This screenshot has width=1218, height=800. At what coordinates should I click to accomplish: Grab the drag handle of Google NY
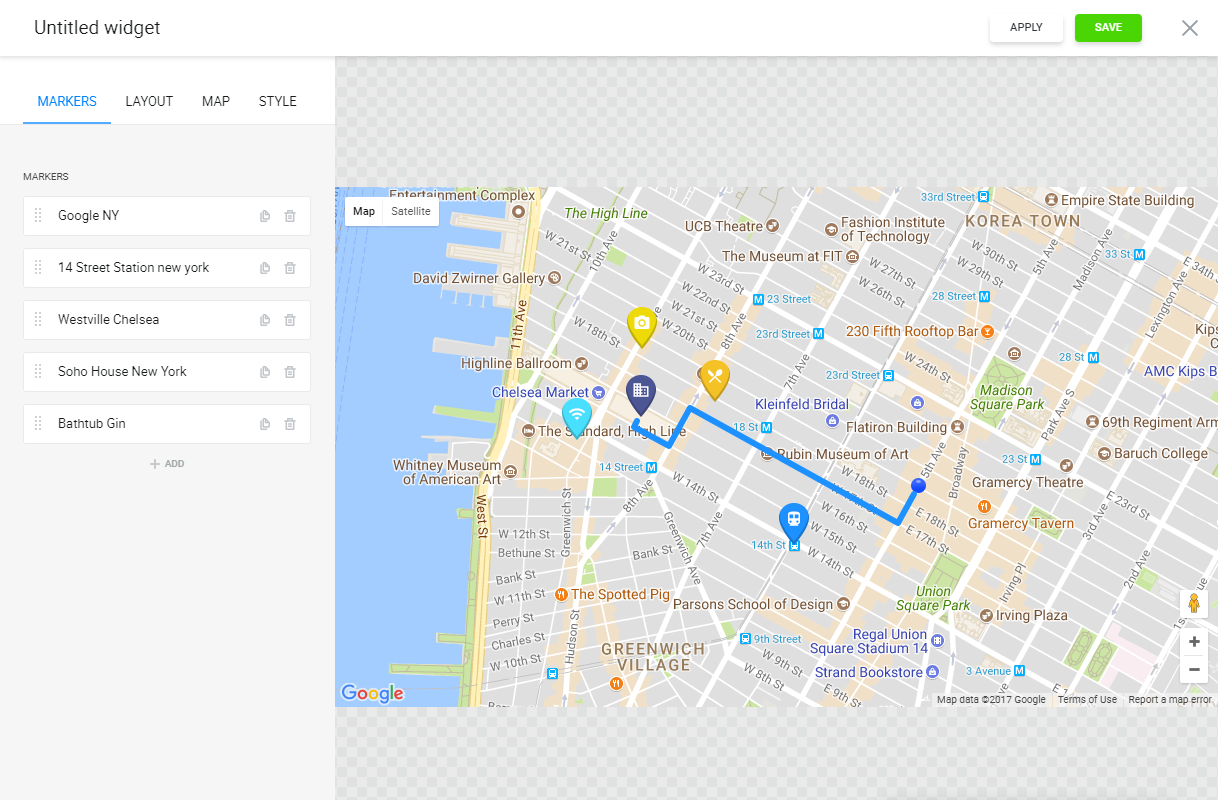(x=38, y=216)
